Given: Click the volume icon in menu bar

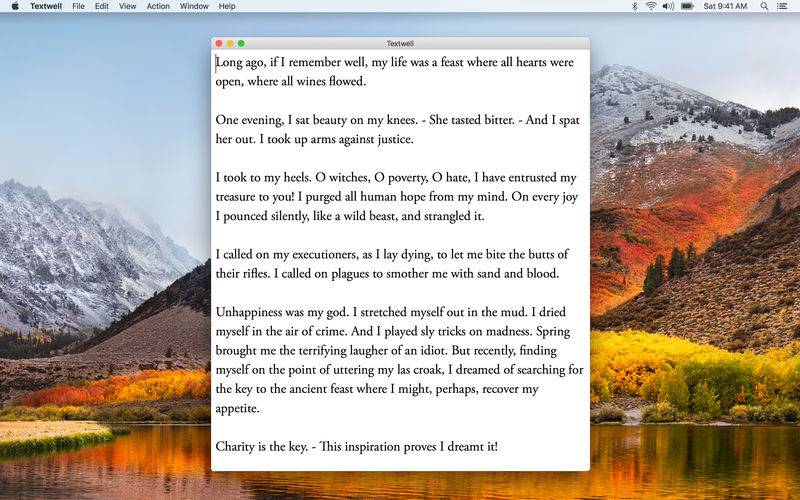Looking at the screenshot, I should click(668, 6).
